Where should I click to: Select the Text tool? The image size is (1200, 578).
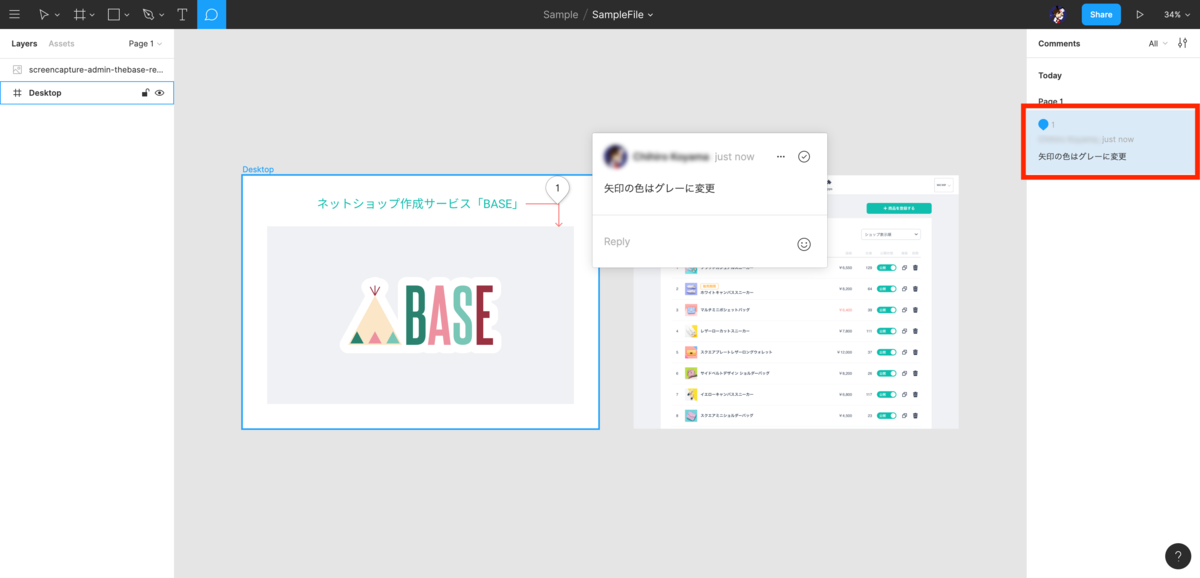pyautogui.click(x=182, y=14)
